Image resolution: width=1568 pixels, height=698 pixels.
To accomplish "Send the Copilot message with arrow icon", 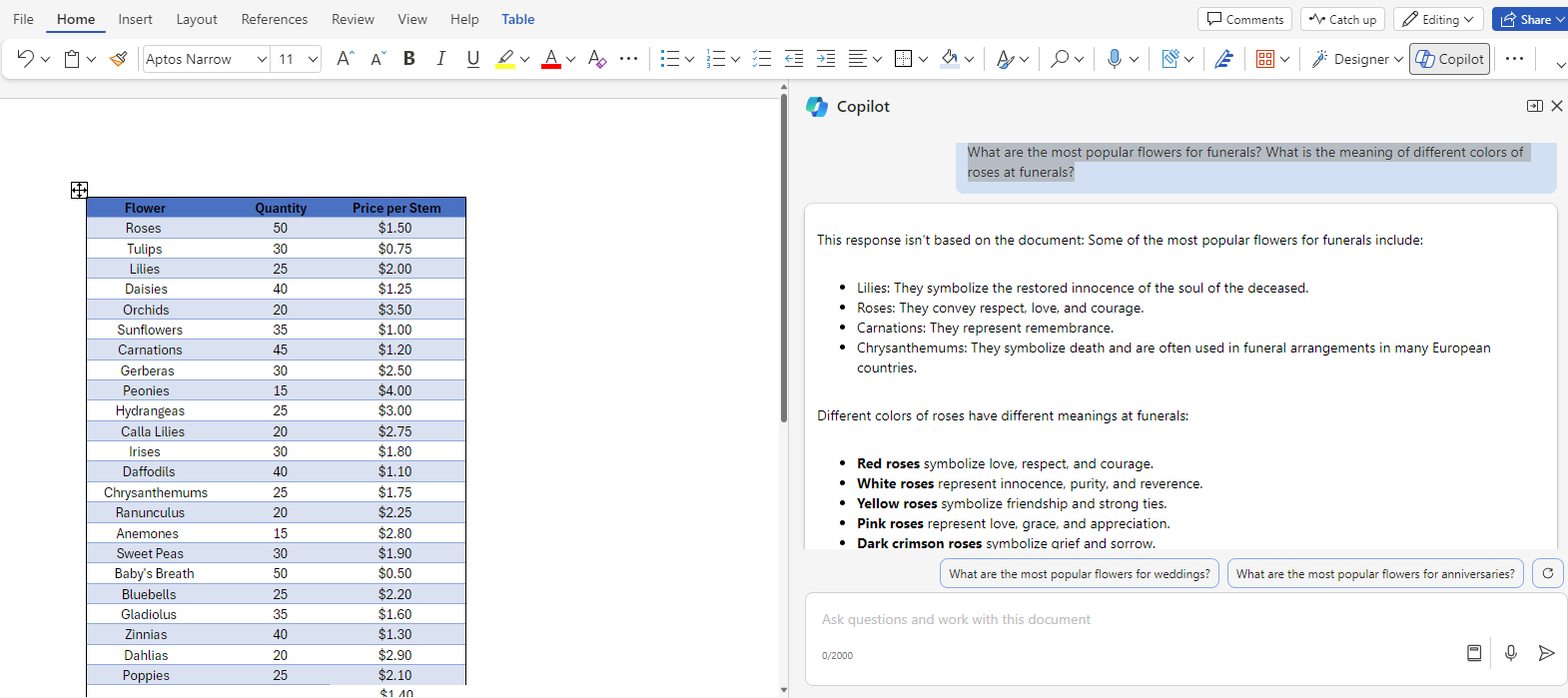I will coord(1546,653).
